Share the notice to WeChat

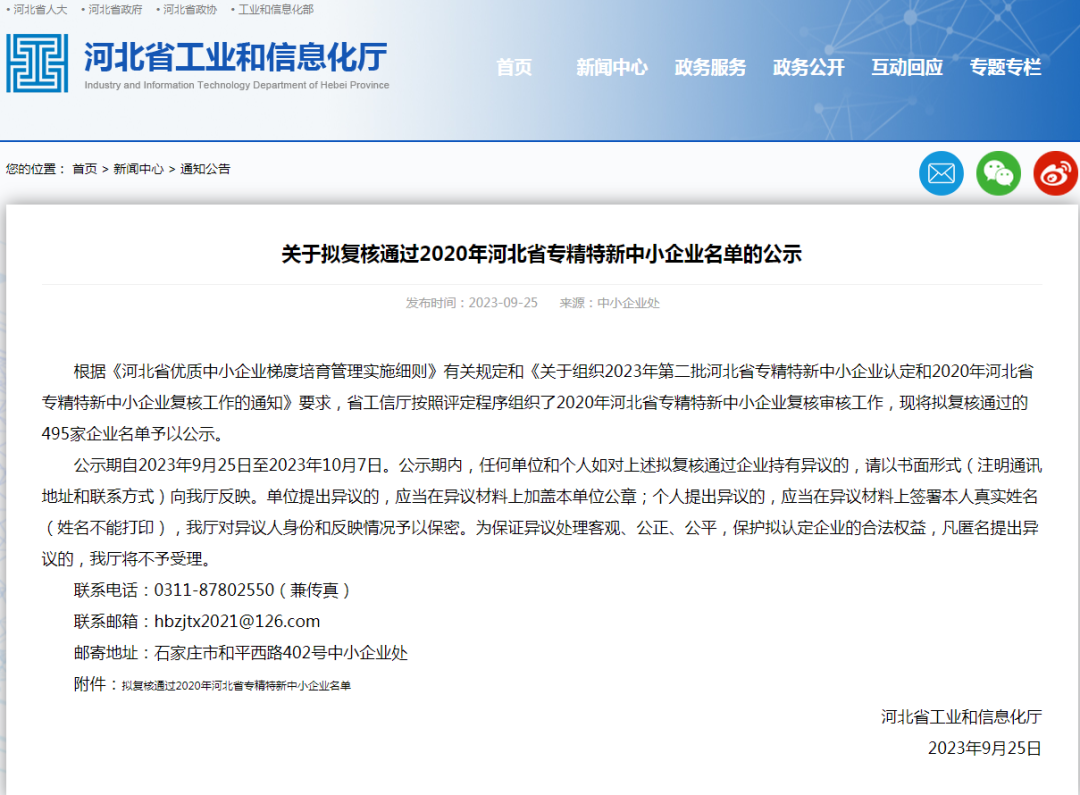click(x=998, y=173)
